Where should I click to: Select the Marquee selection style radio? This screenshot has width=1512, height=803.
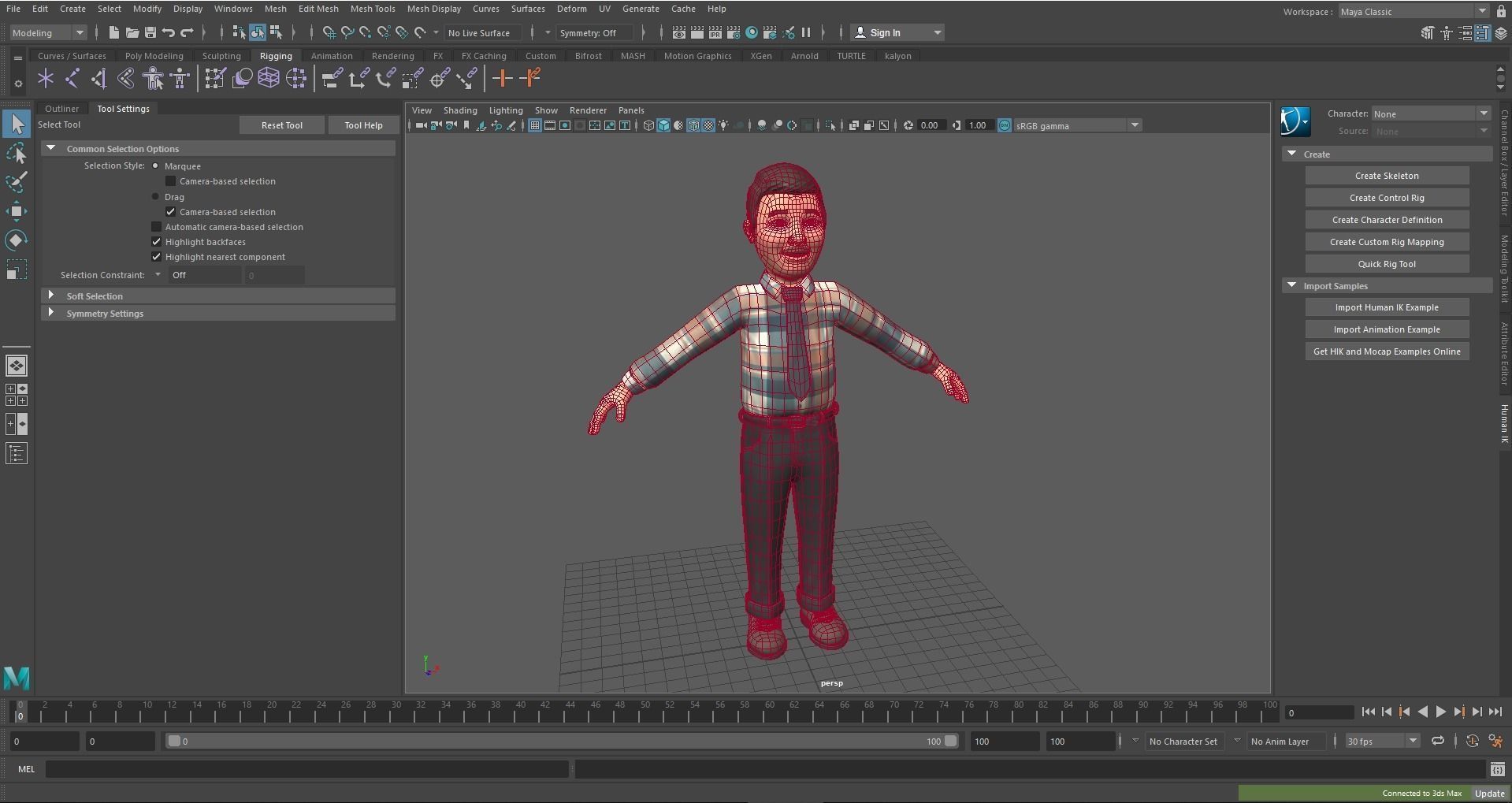155,166
